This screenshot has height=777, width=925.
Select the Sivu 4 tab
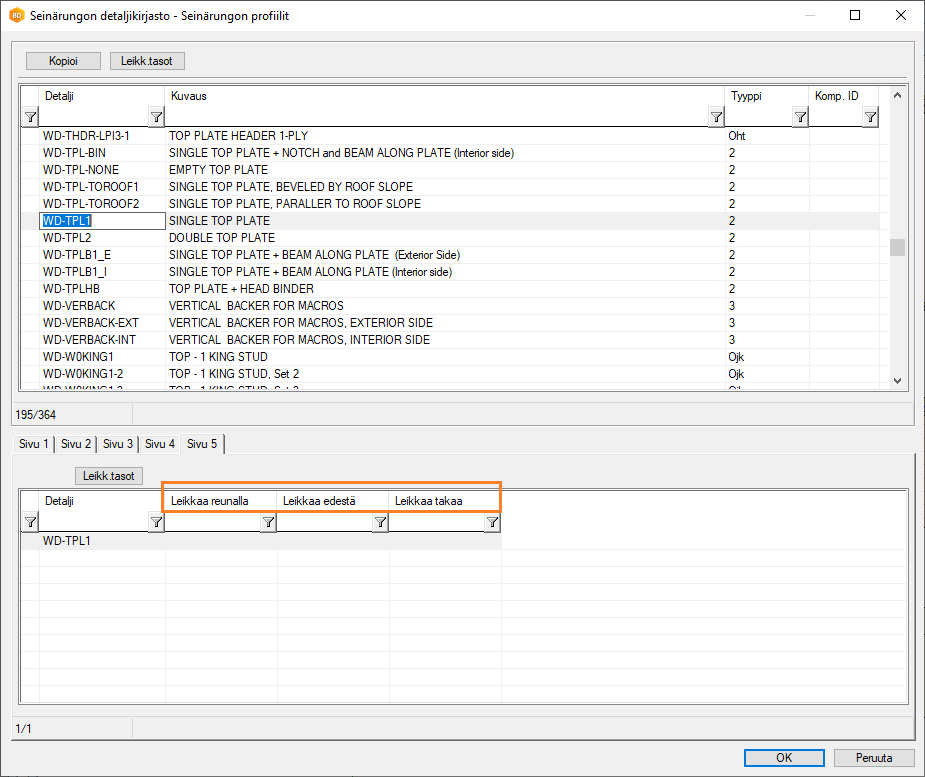(160, 444)
